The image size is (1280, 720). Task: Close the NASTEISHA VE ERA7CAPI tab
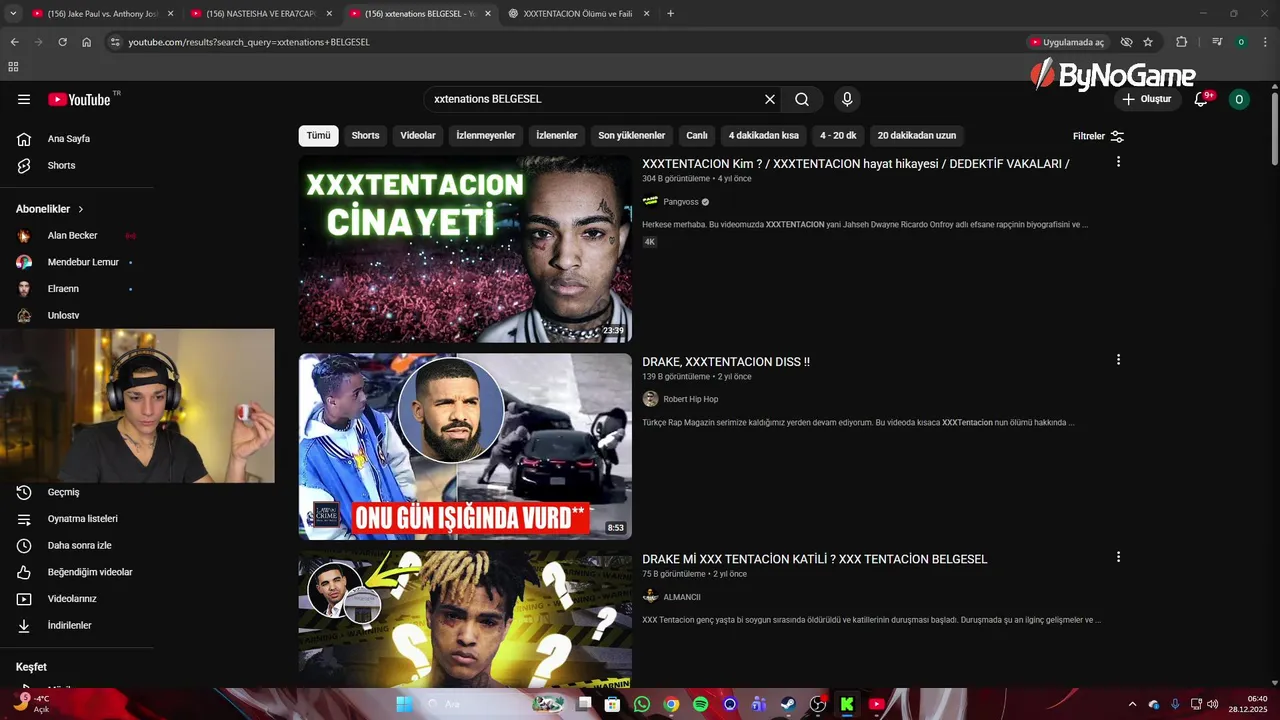pos(329,14)
